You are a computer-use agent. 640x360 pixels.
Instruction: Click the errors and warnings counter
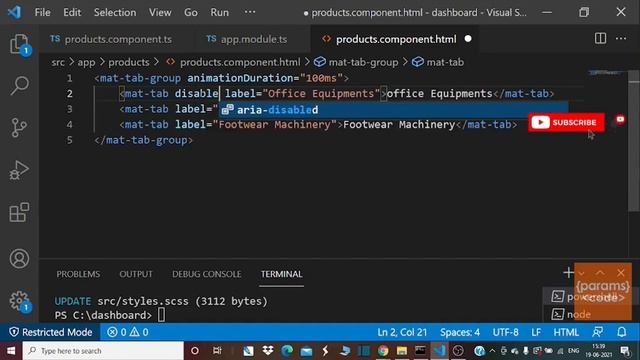(x=128, y=332)
